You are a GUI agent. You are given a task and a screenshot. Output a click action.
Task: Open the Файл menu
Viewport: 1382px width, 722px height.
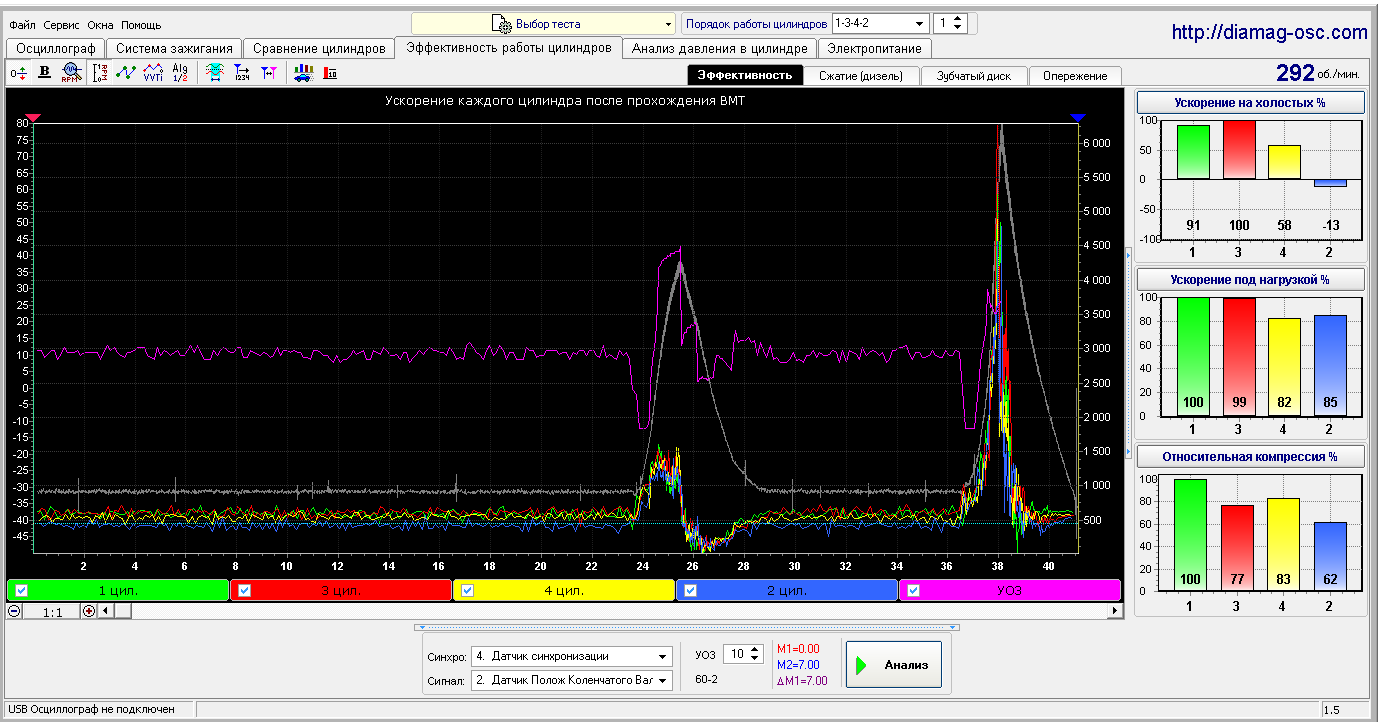[23, 25]
